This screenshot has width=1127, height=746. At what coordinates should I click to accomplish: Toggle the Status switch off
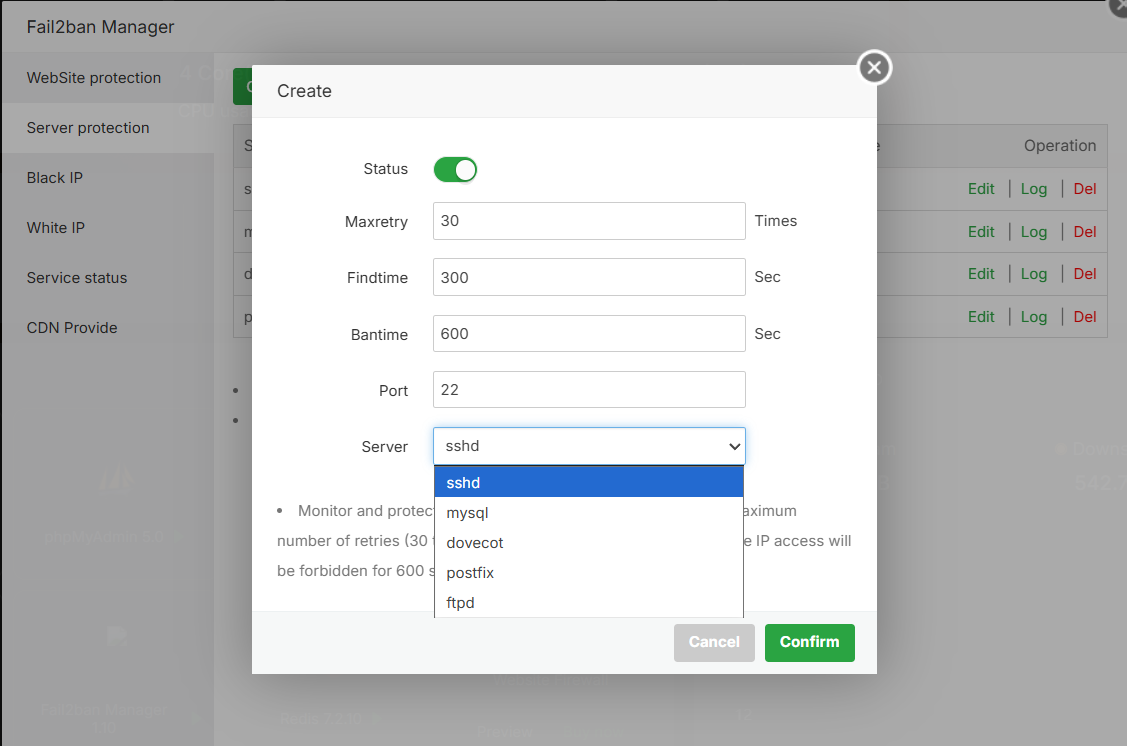pyautogui.click(x=455, y=170)
